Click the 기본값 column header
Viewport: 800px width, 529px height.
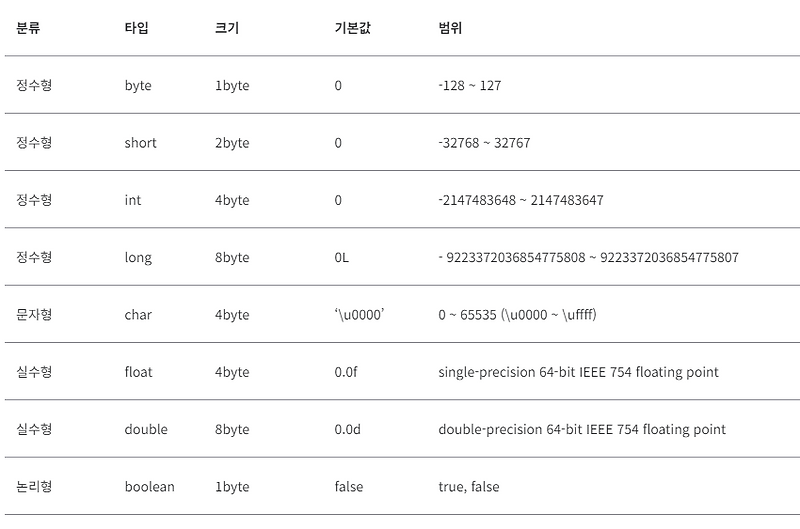pos(353,28)
